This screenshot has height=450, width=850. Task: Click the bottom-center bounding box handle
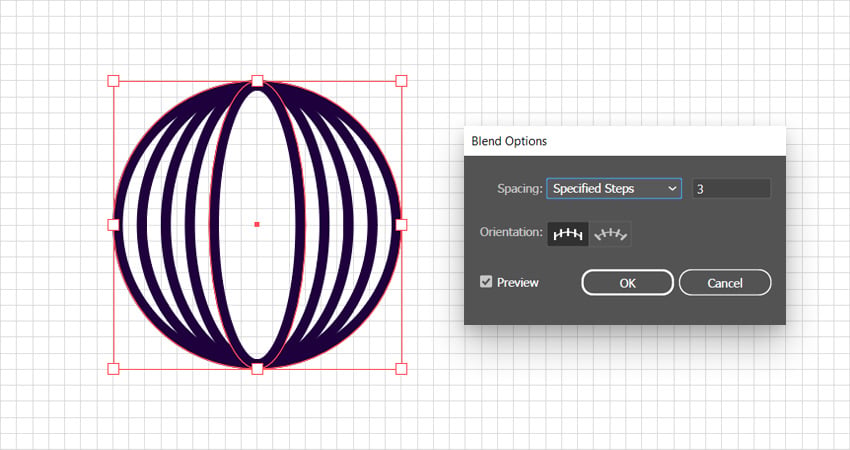point(257,369)
